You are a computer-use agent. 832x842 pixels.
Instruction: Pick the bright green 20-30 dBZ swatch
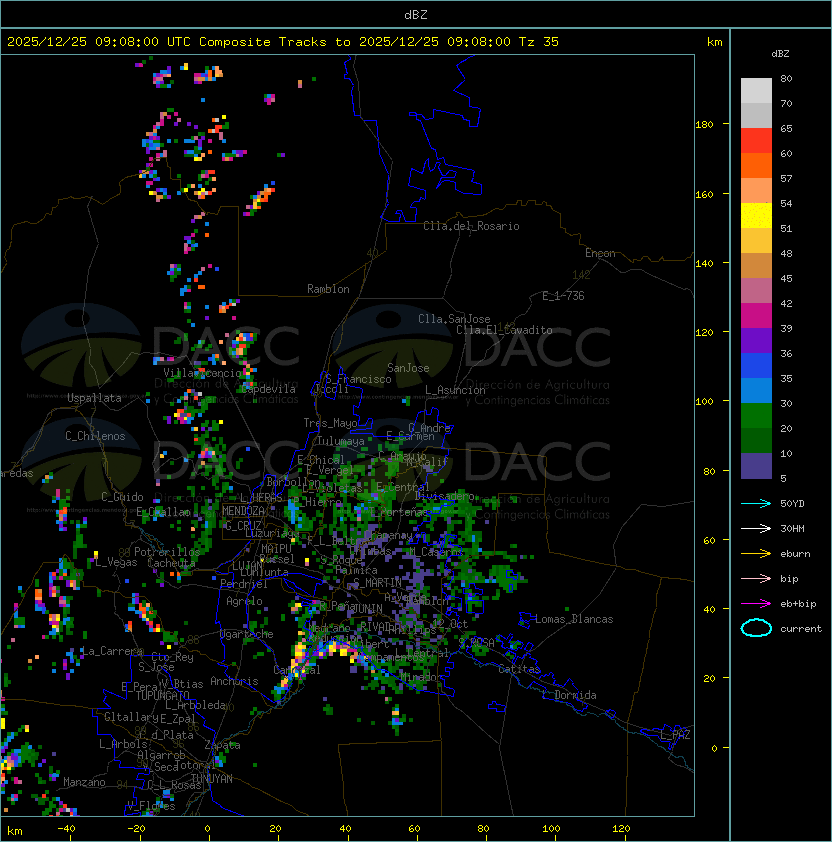[756, 416]
